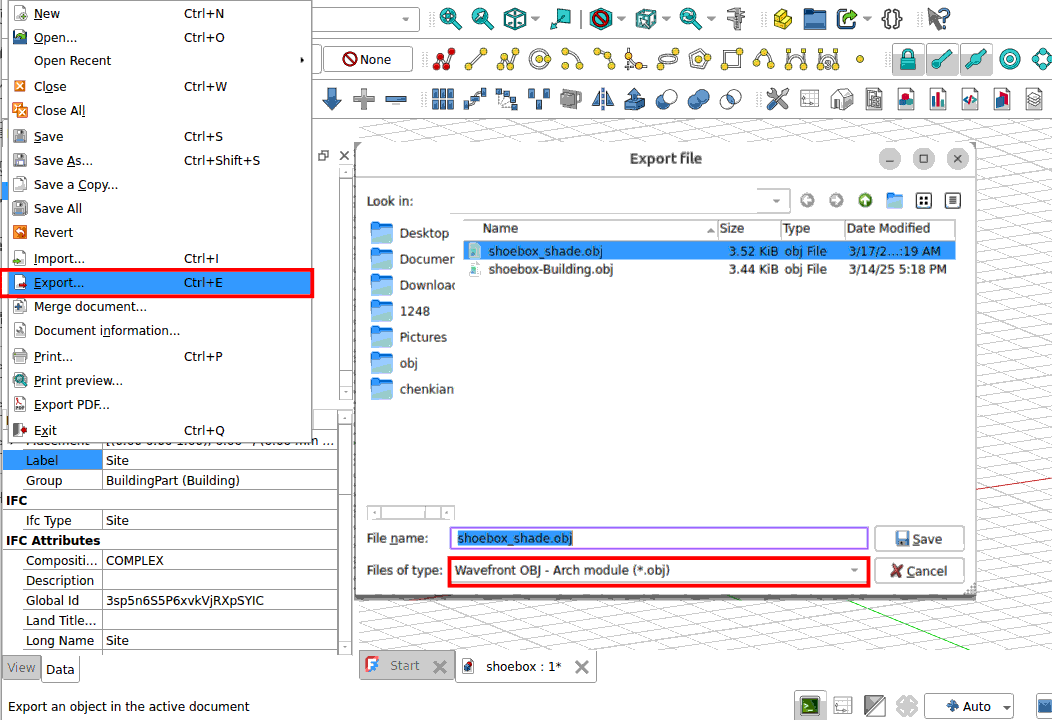The height and width of the screenshot is (720, 1052).
Task: Click the What's This help cursor icon
Action: 937,18
